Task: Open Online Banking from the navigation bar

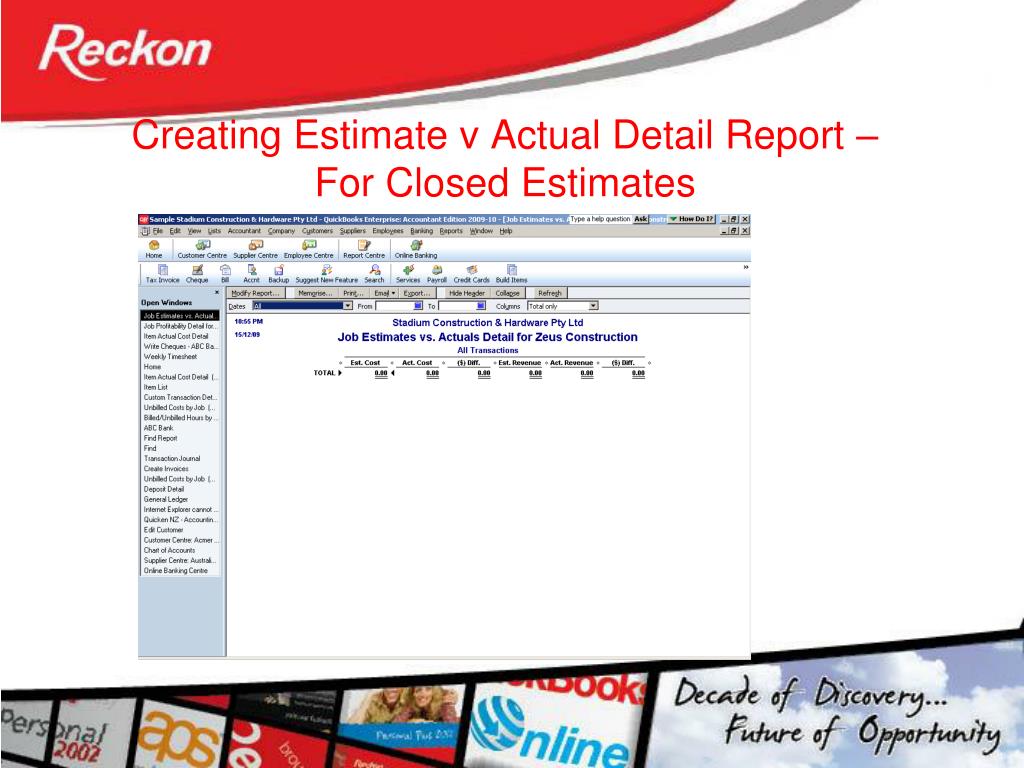Action: tap(416, 249)
